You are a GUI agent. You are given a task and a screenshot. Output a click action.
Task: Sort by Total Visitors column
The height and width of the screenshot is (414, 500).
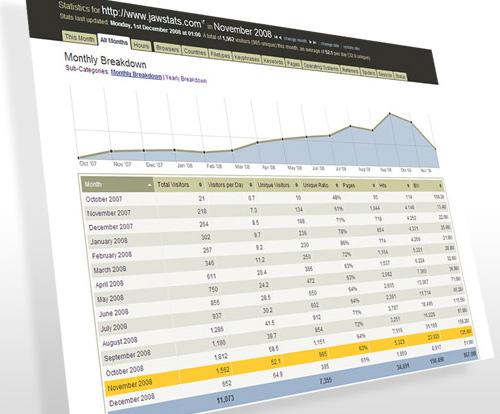click(x=180, y=185)
